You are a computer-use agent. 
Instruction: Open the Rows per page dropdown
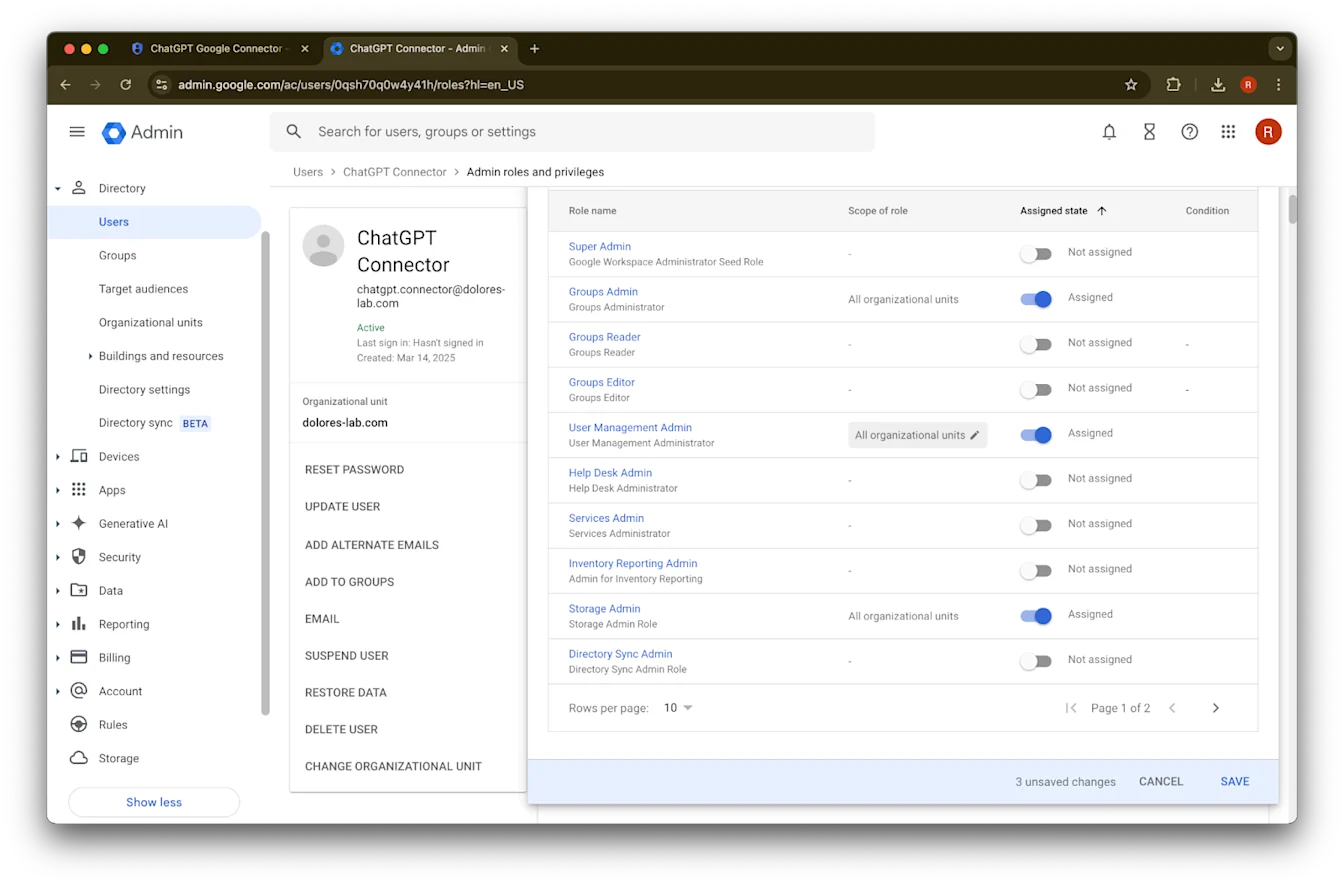(x=679, y=708)
